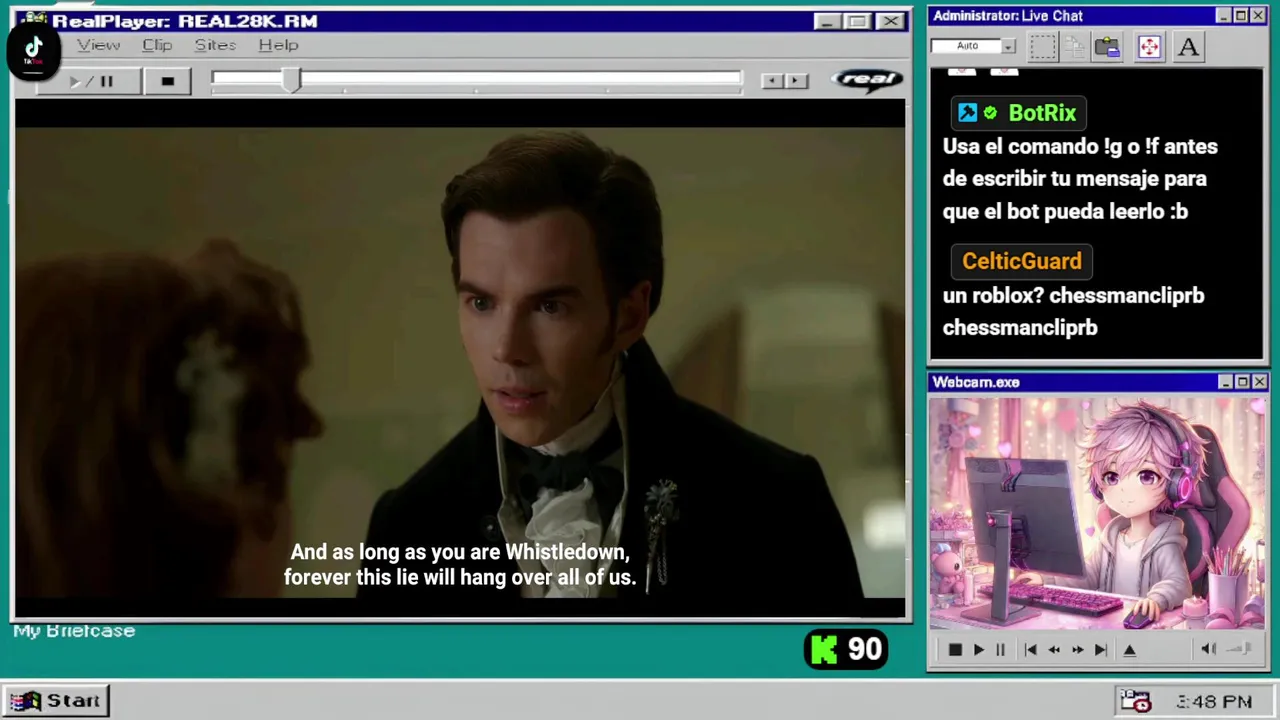Mute audio with Webcam.exe speaker icon
Screen dimensions: 1280x720
point(1208,649)
